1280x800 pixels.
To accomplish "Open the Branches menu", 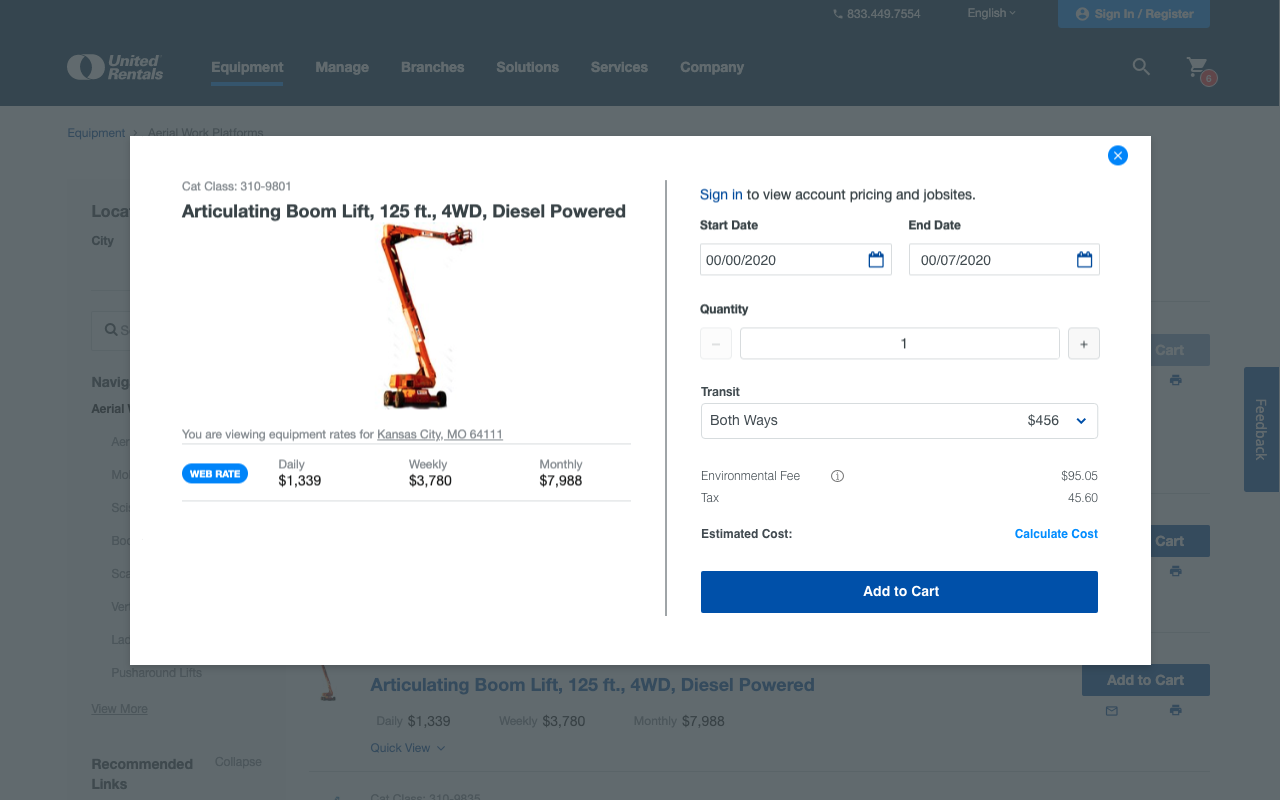I will coord(433,67).
